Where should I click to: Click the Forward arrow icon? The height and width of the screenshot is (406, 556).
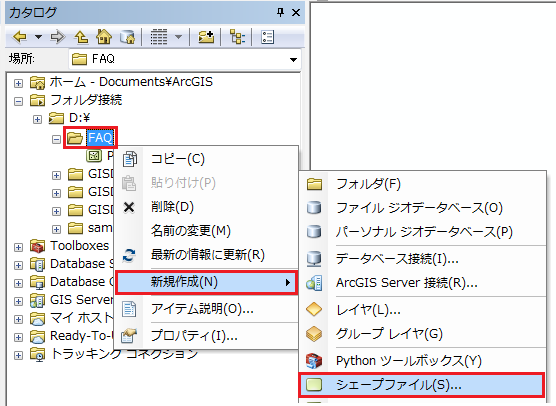tap(57, 37)
